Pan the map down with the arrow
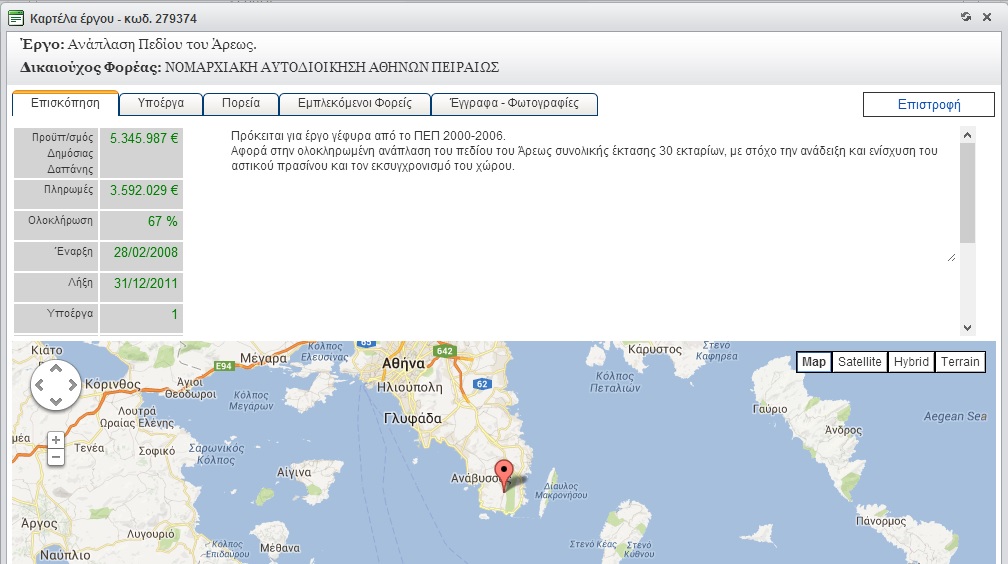The image size is (1008, 564). point(55,401)
